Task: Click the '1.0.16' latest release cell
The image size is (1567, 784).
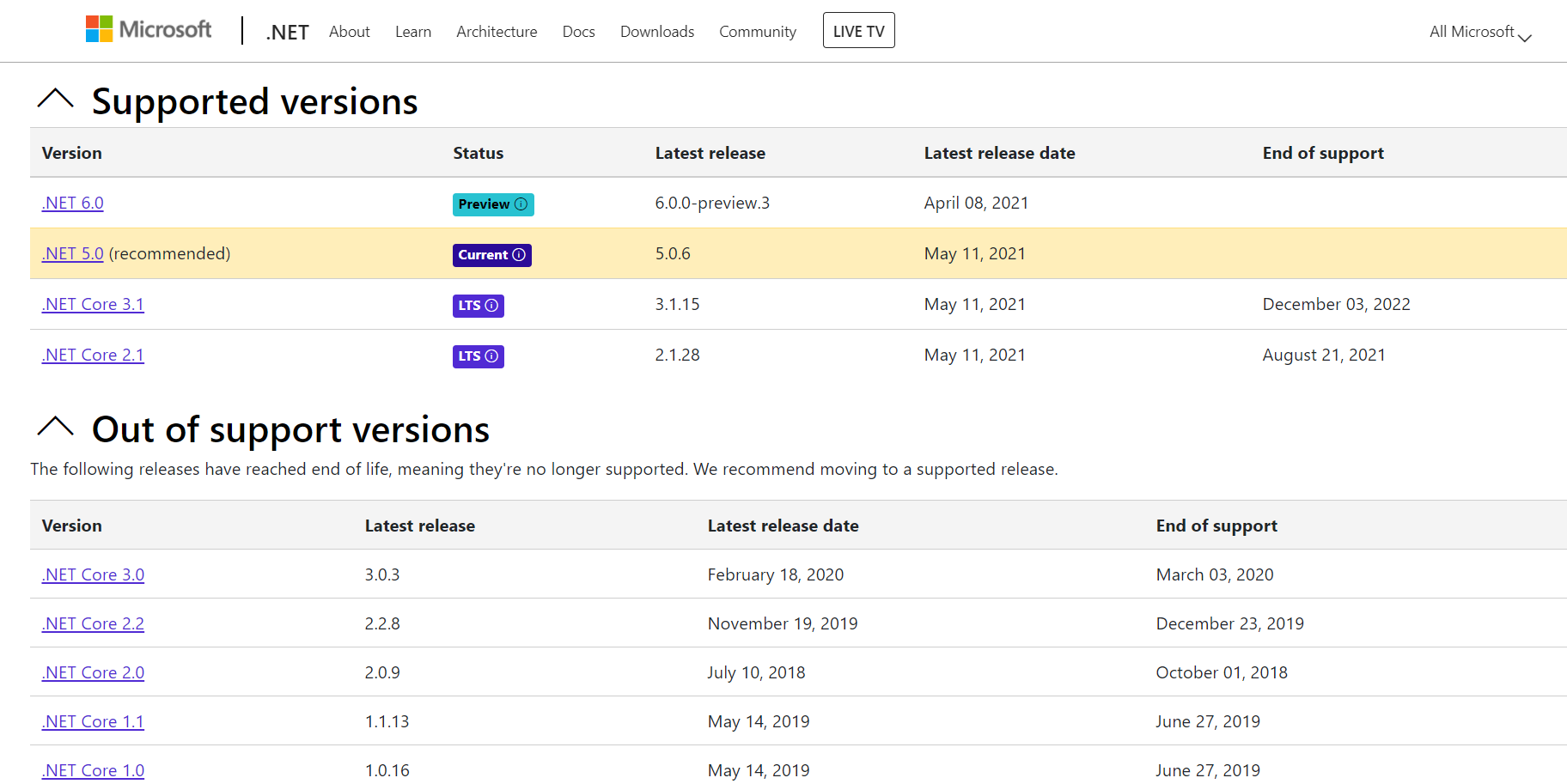Action: click(387, 771)
